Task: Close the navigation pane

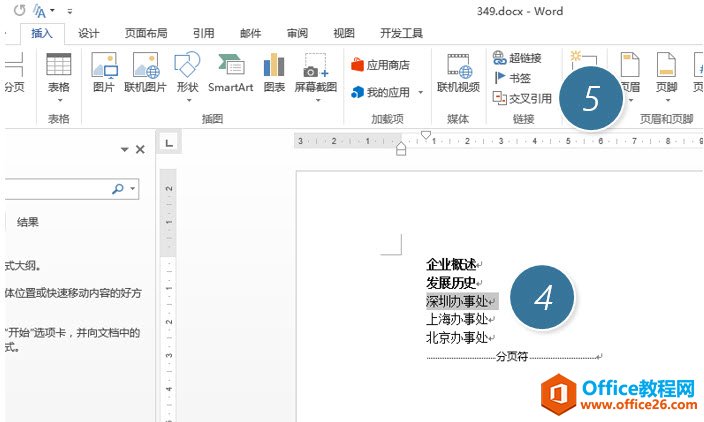Action: [x=140, y=150]
